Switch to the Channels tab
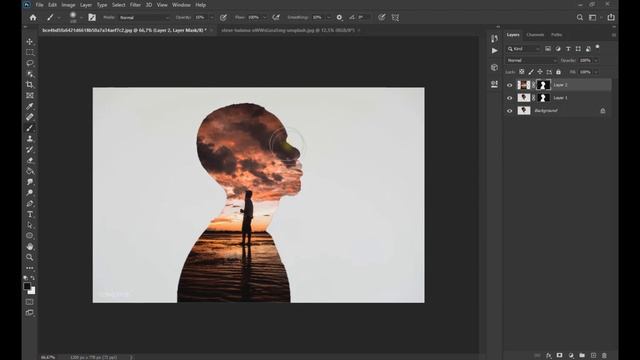The width and height of the screenshot is (640, 360). tap(535, 35)
